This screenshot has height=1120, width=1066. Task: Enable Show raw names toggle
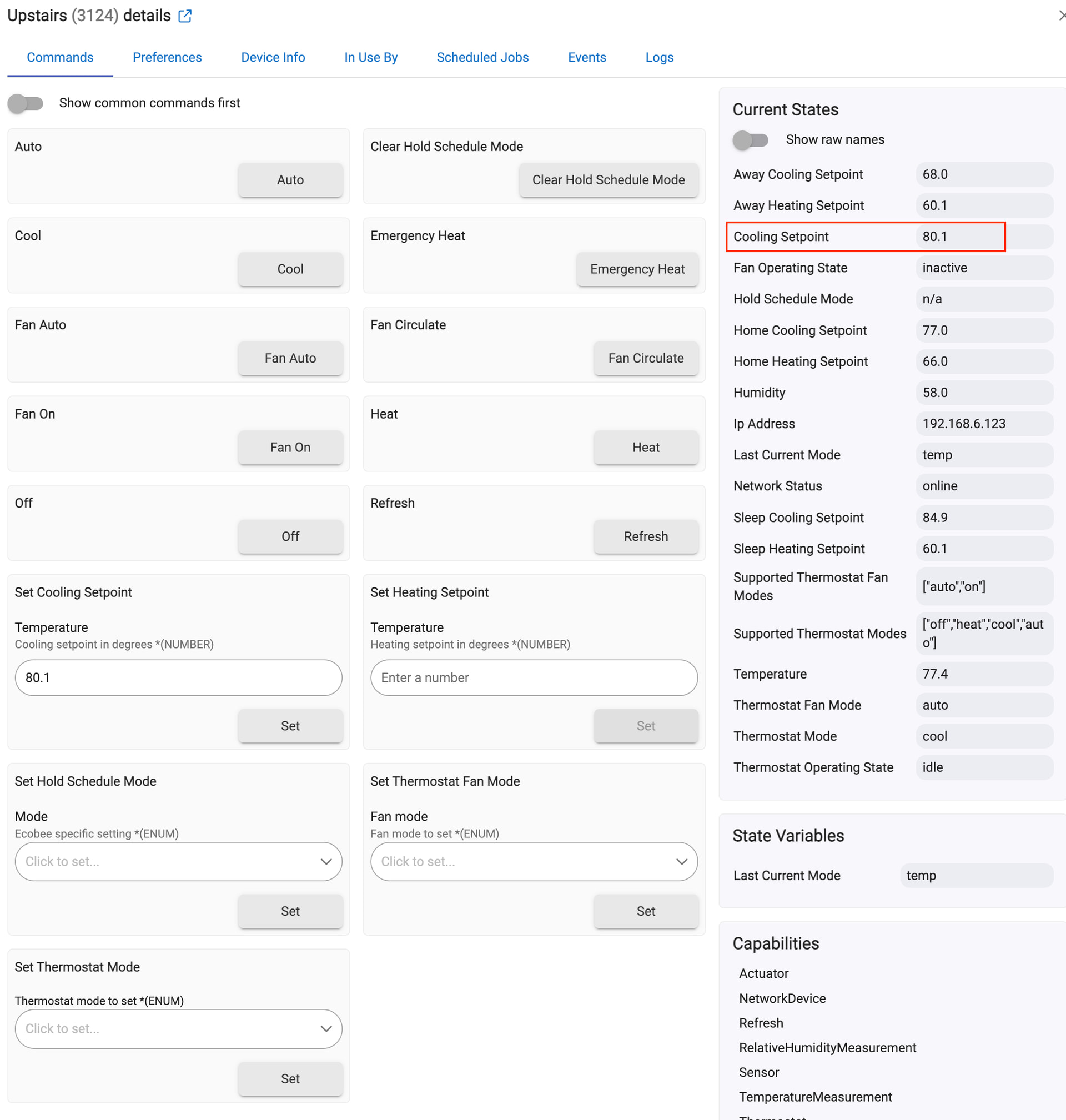click(750, 140)
